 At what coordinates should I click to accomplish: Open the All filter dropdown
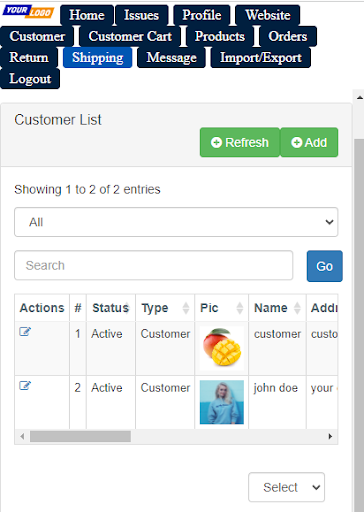(x=176, y=222)
